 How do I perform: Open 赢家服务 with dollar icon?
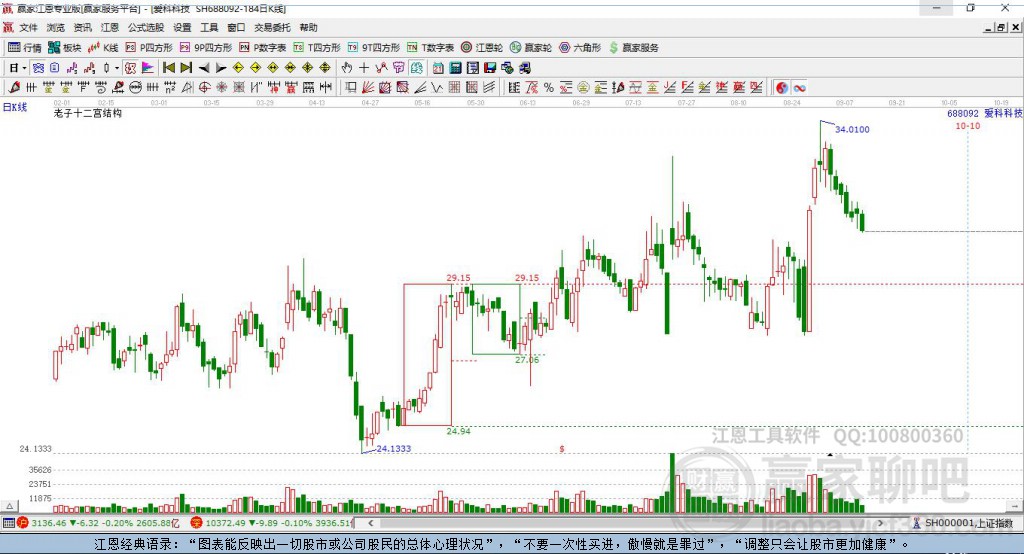[633, 48]
